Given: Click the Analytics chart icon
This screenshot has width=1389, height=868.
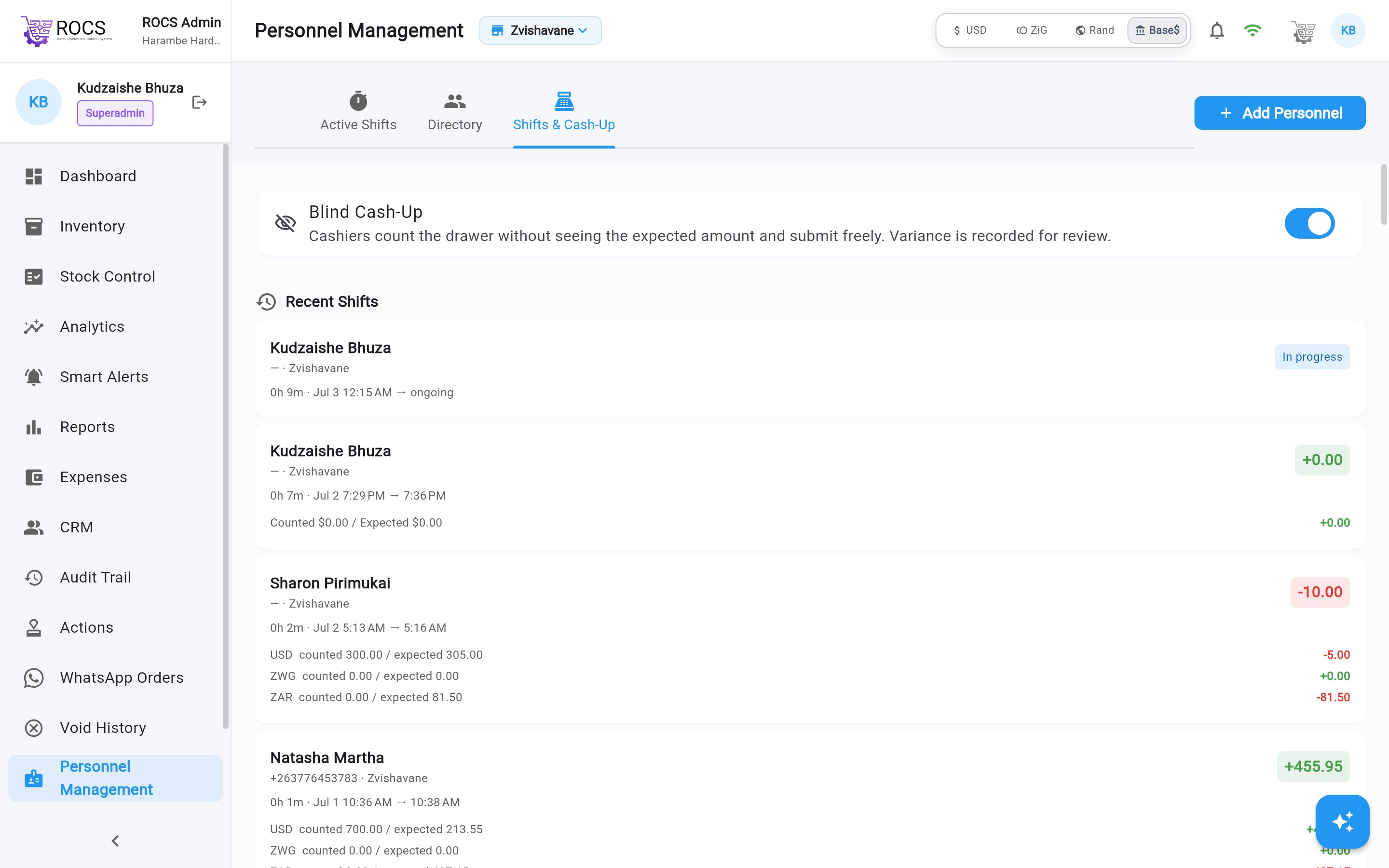Looking at the screenshot, I should coord(34,326).
